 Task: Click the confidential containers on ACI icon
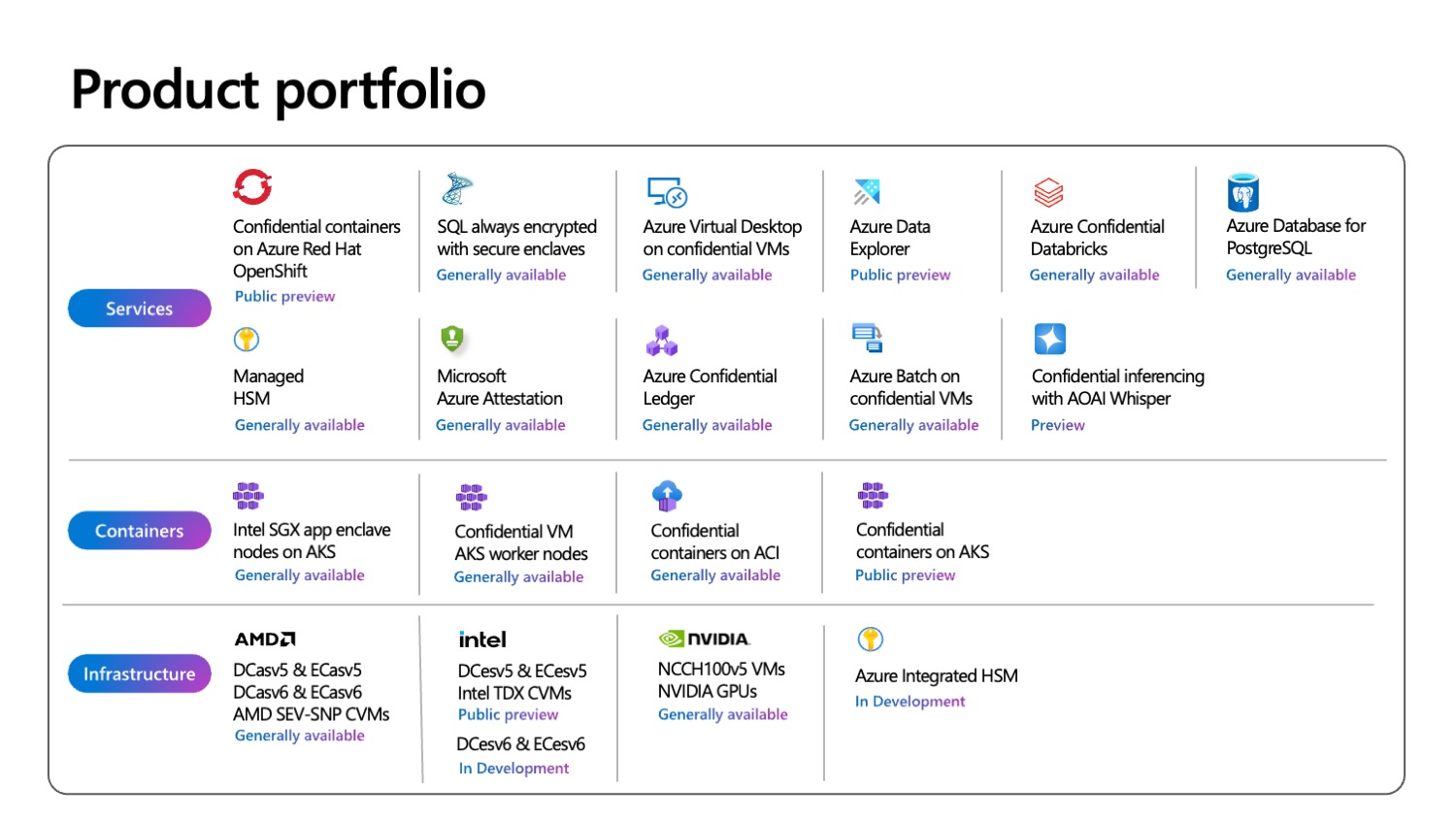667,496
